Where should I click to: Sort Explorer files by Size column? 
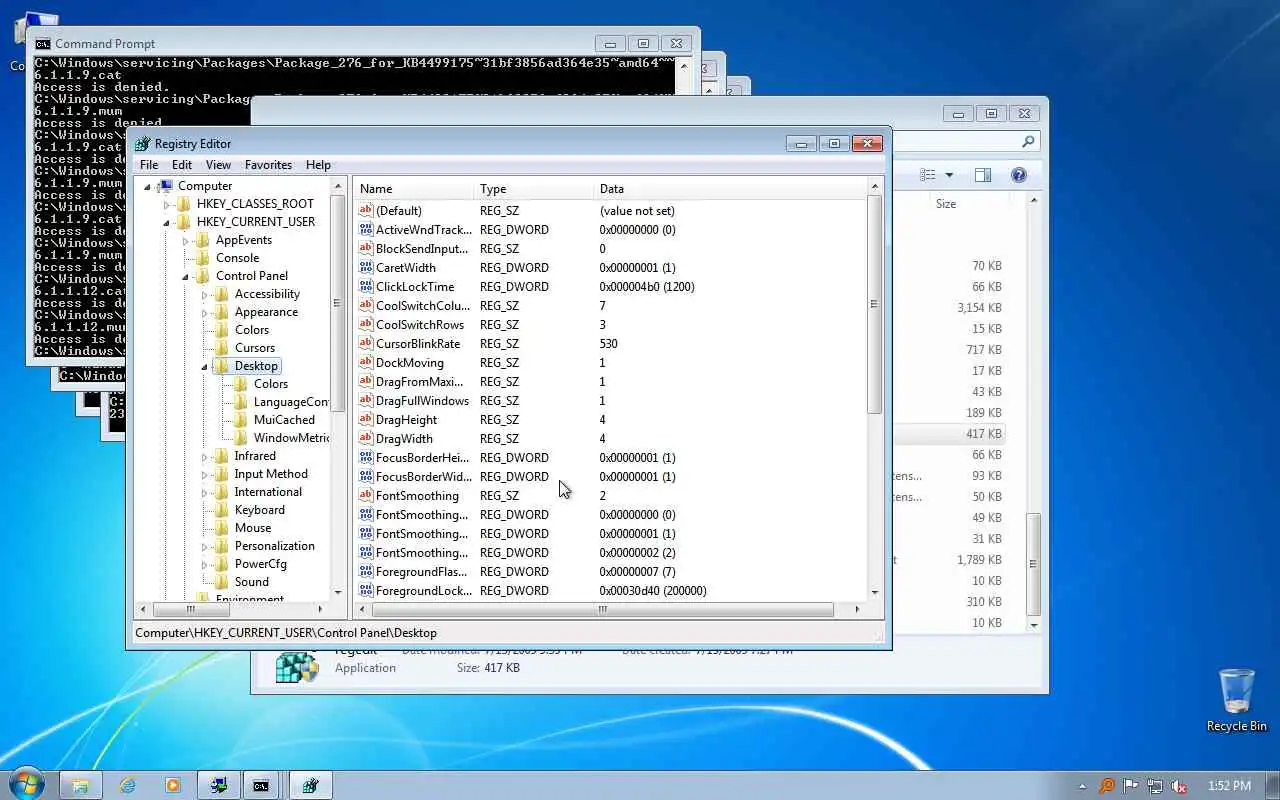click(x=946, y=204)
